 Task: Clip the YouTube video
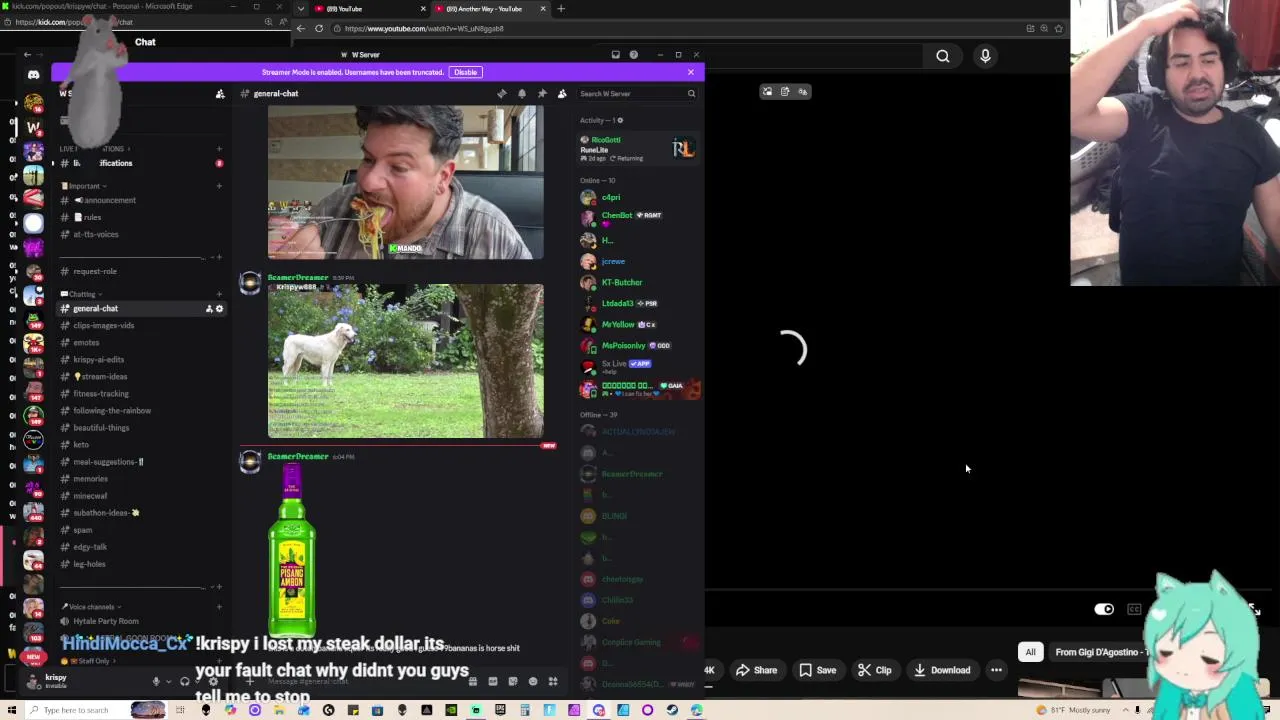click(x=875, y=670)
